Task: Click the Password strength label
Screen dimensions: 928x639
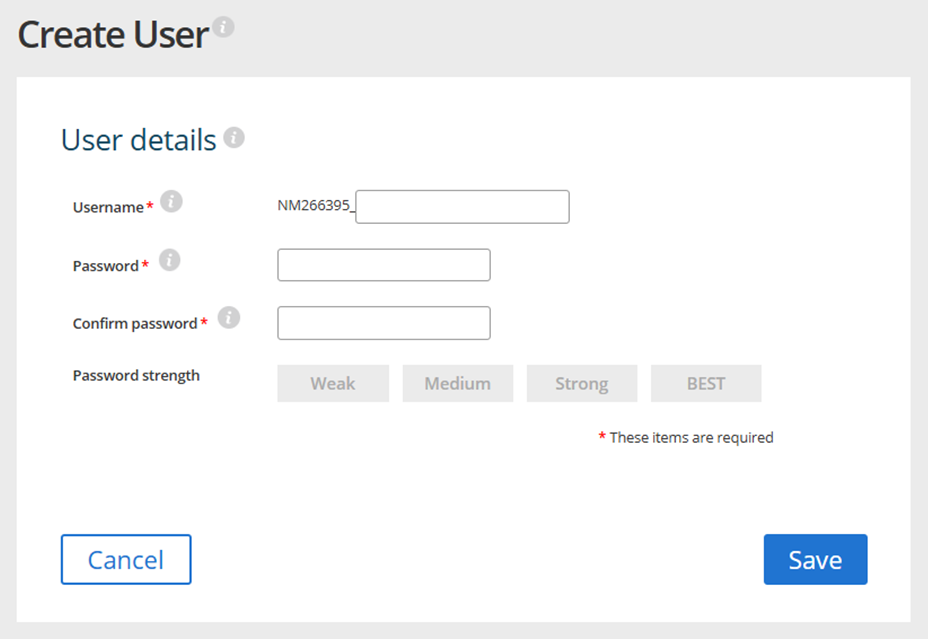Action: 136,376
